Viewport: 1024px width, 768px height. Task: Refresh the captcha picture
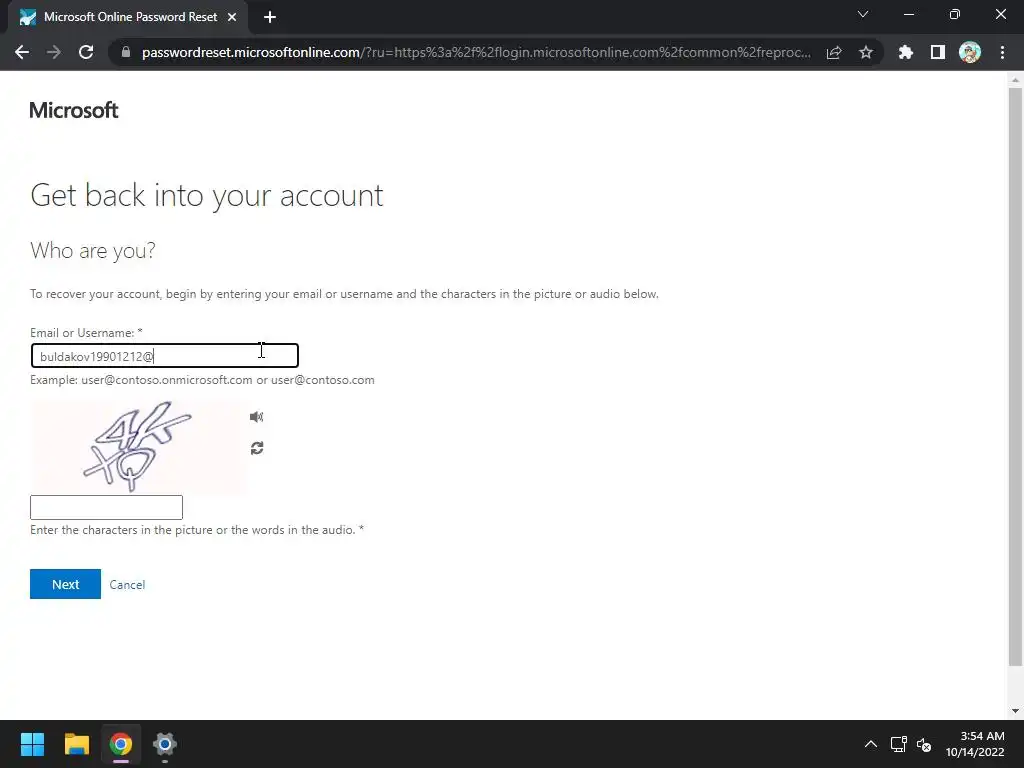[257, 448]
